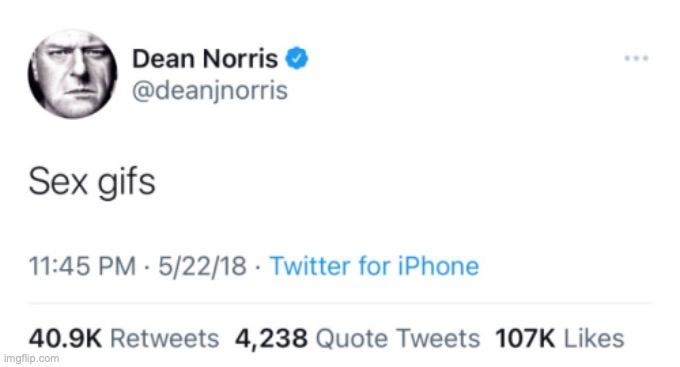
Task: Click the imgflip.com watermark
Action: [31, 359]
